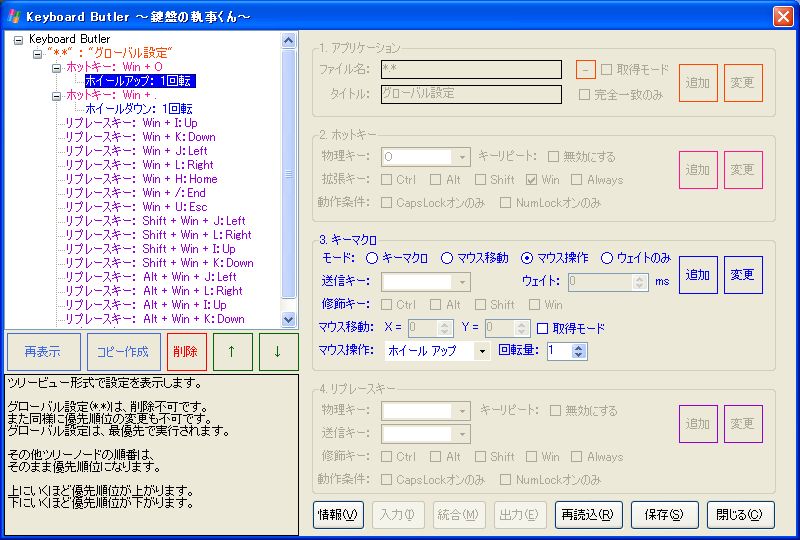Click the 保存(S) button
This screenshot has height=540, width=800.
tap(664, 515)
